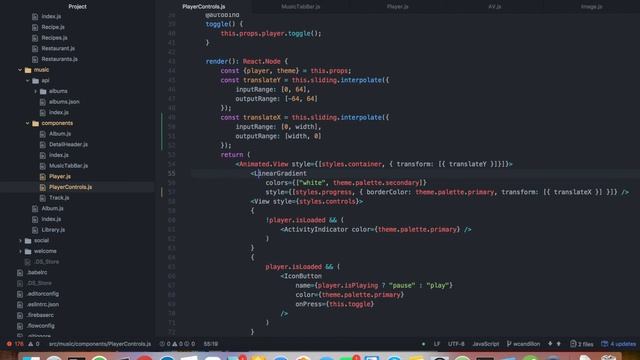Click LinearGradient tag on line 55

coord(280,173)
